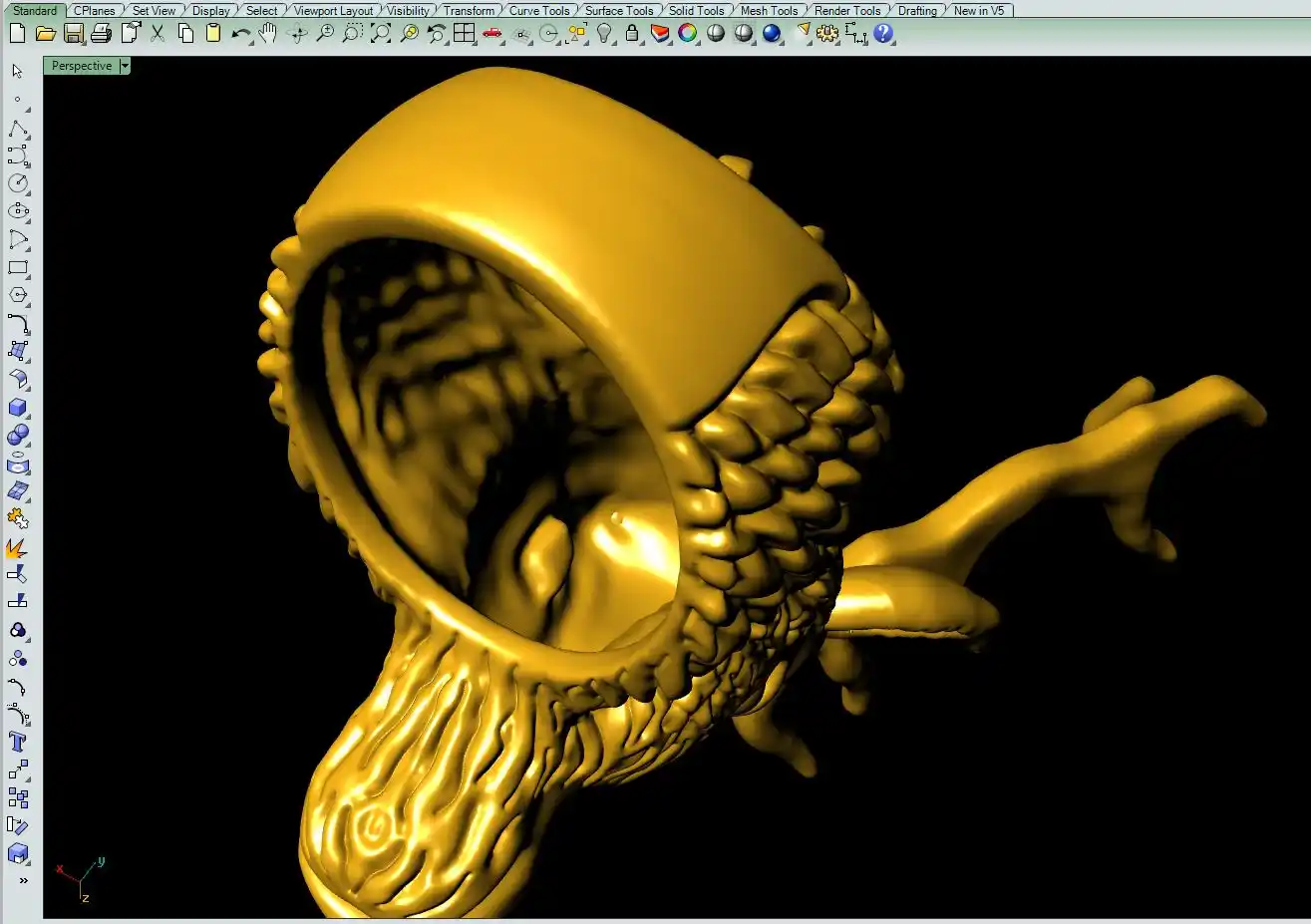Click the blue Help question mark button
The height and width of the screenshot is (924, 1311).
point(883,34)
